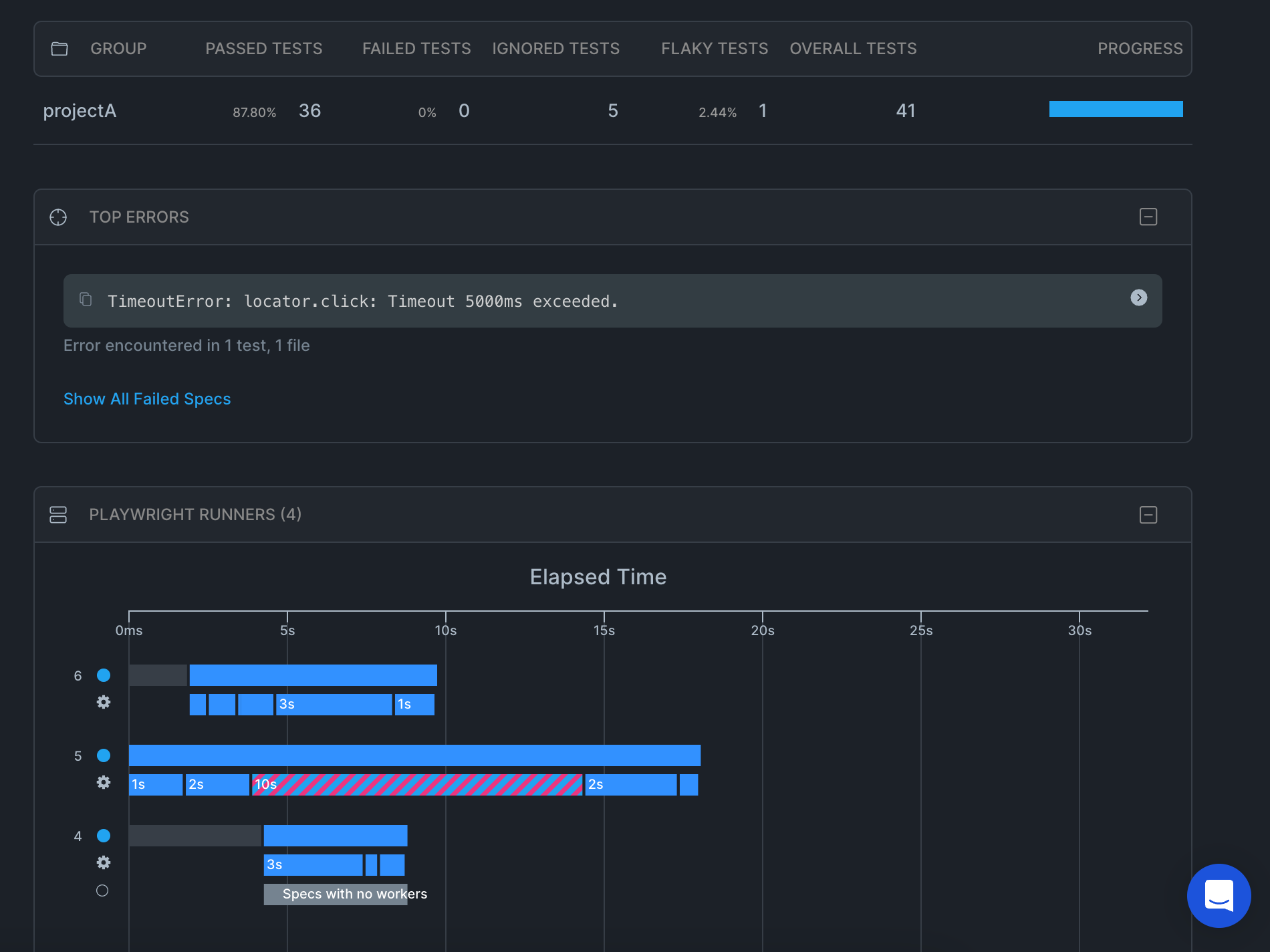Screen dimensions: 1270x952
Task: Click the gear icon under runner 6
Action: [104, 702]
